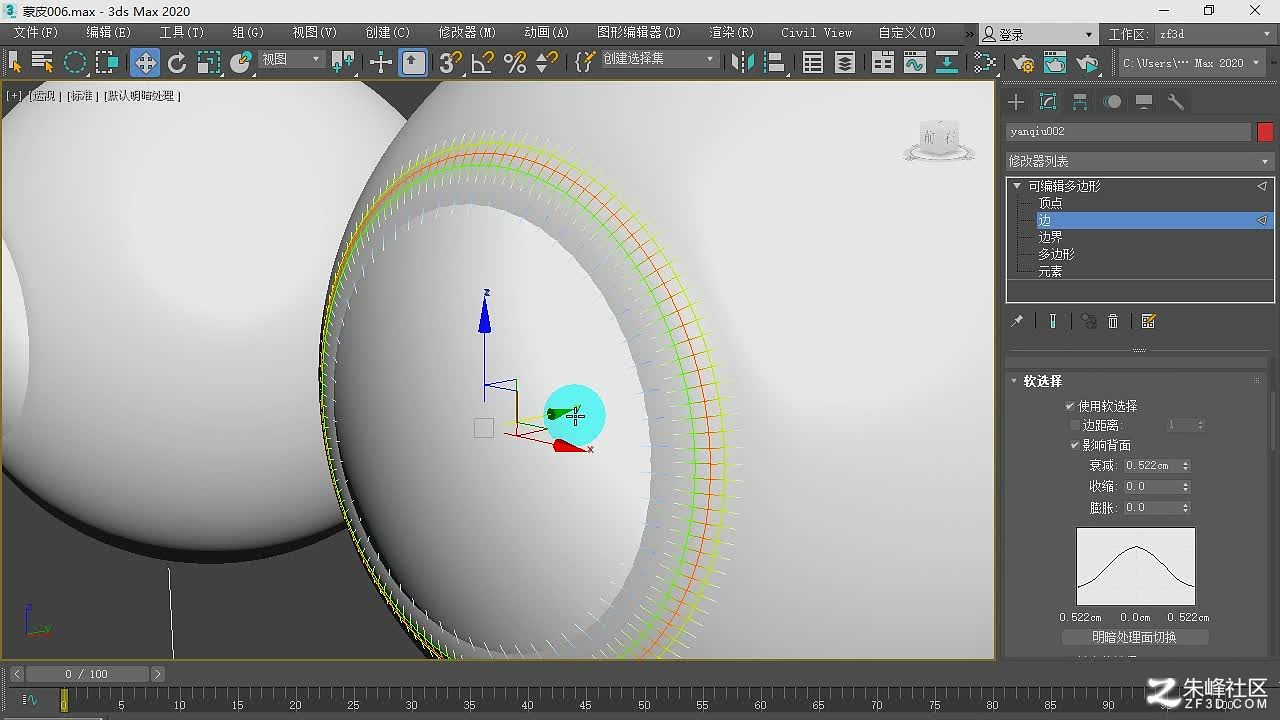Open the 修改器(M) menu
Viewport: 1280px width, 720px height.
coord(467,32)
